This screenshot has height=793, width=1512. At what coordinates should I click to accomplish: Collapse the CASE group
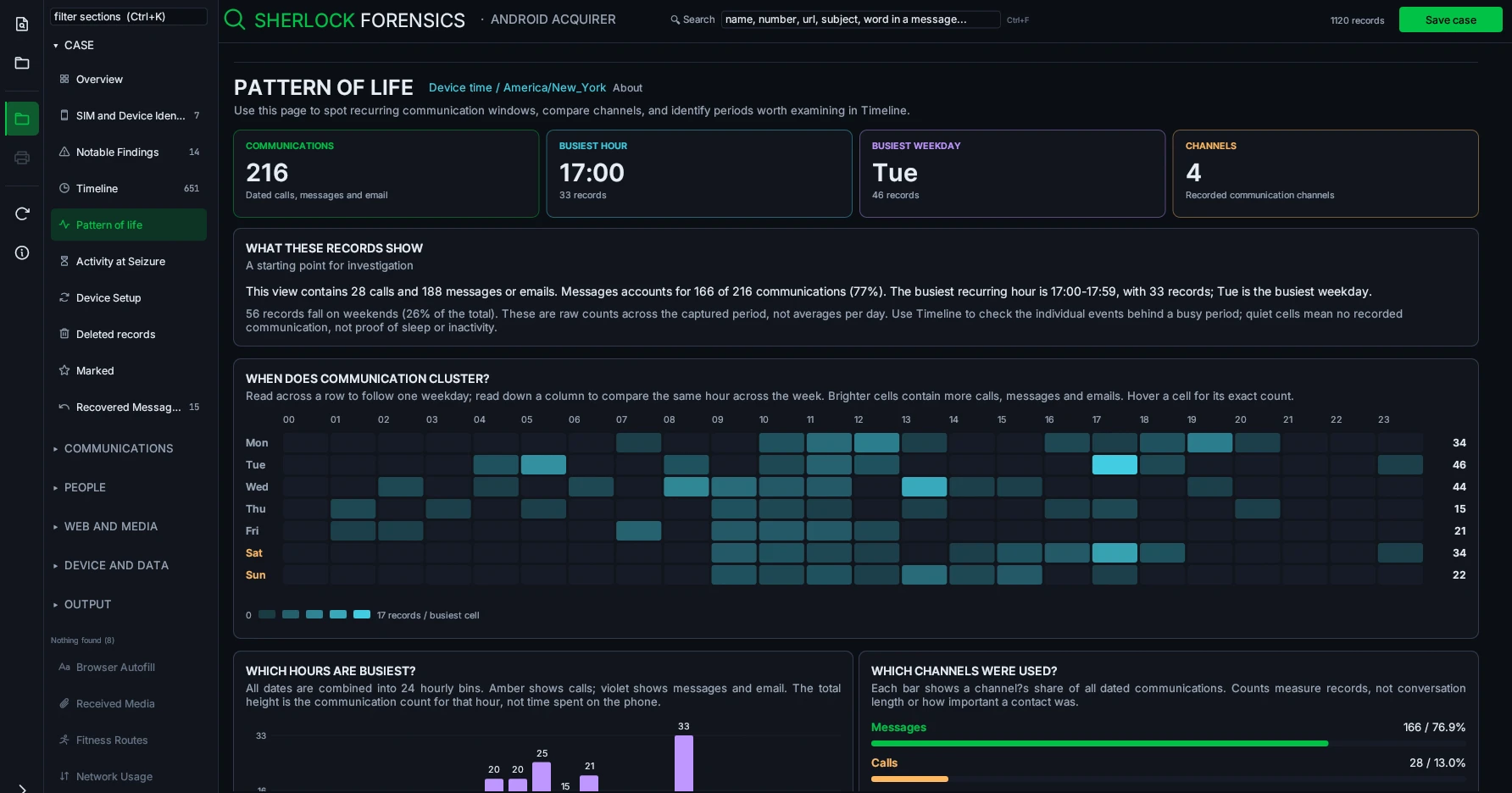73,45
